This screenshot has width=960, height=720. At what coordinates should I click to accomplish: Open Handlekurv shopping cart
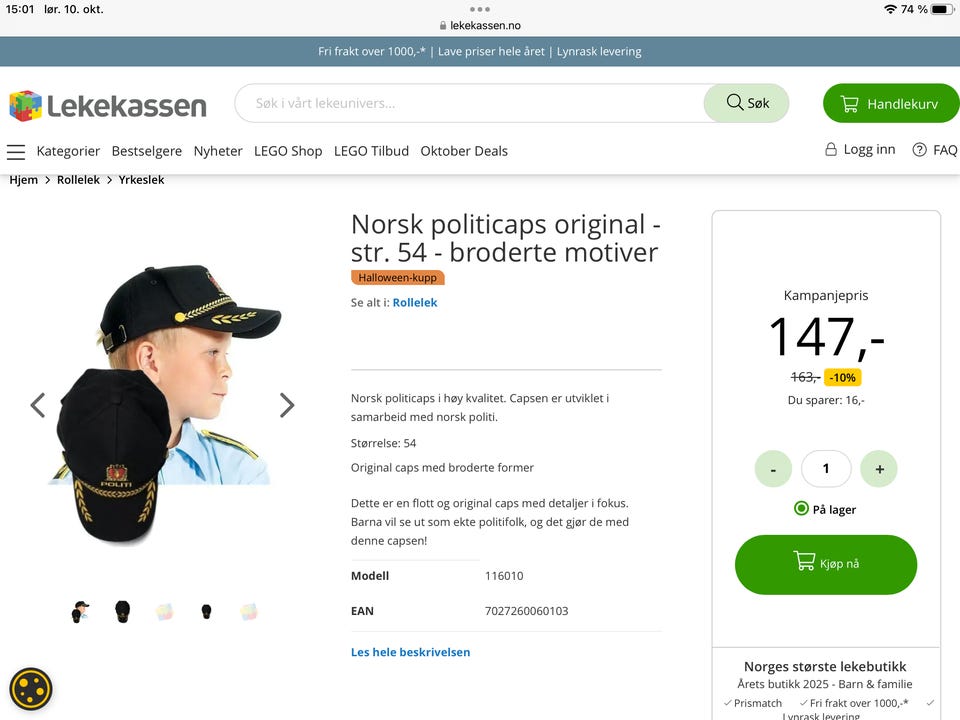point(891,103)
